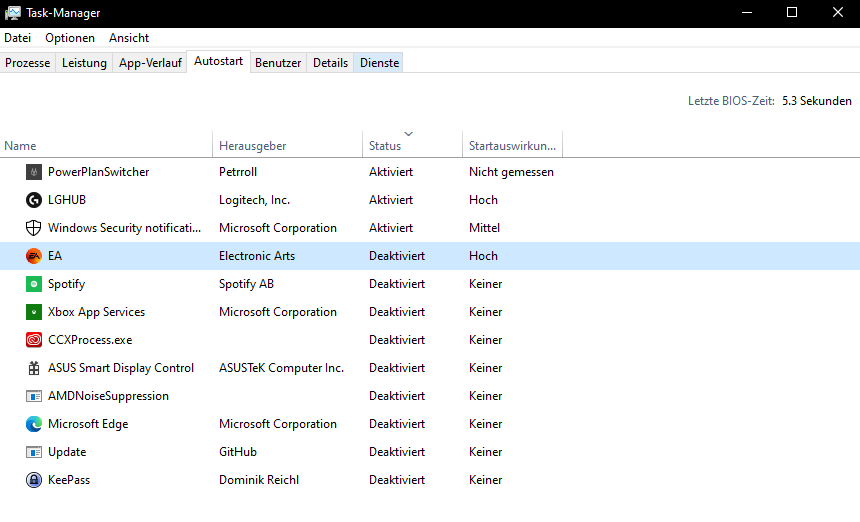The image size is (860, 522).
Task: Sort list by Status column header
Action: click(x=412, y=145)
